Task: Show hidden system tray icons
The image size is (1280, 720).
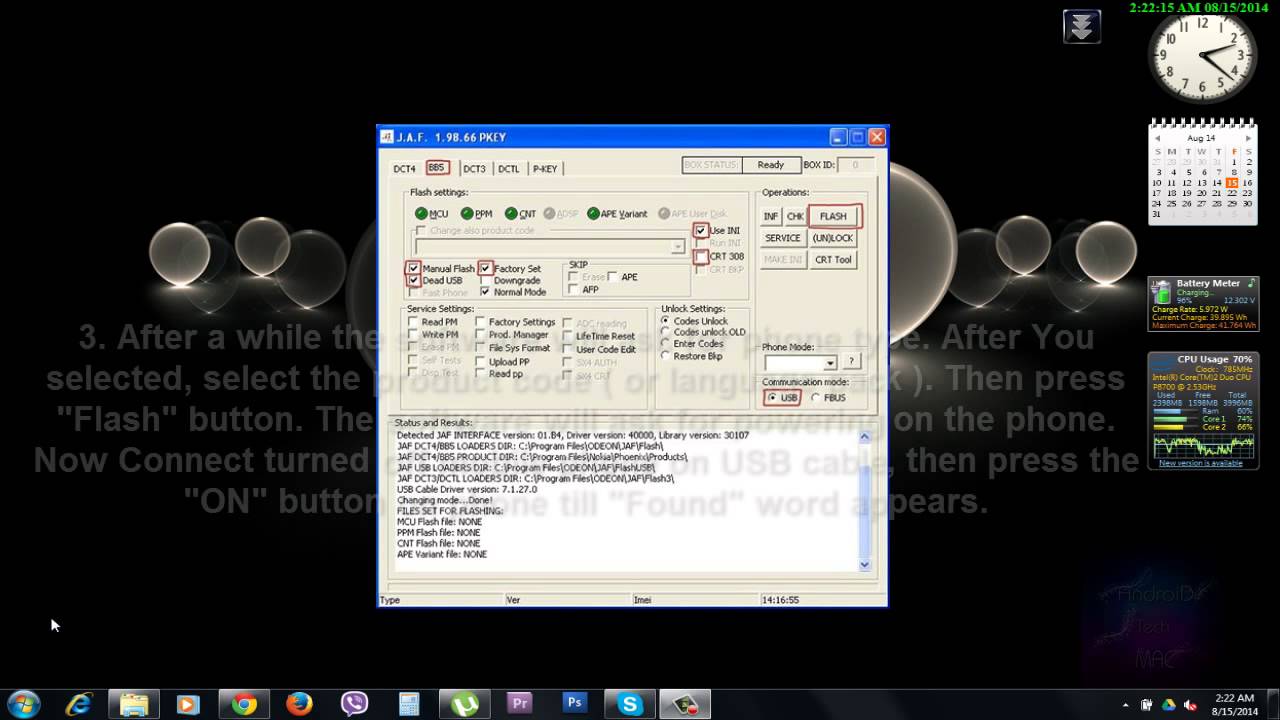Action: pyautogui.click(x=1126, y=704)
